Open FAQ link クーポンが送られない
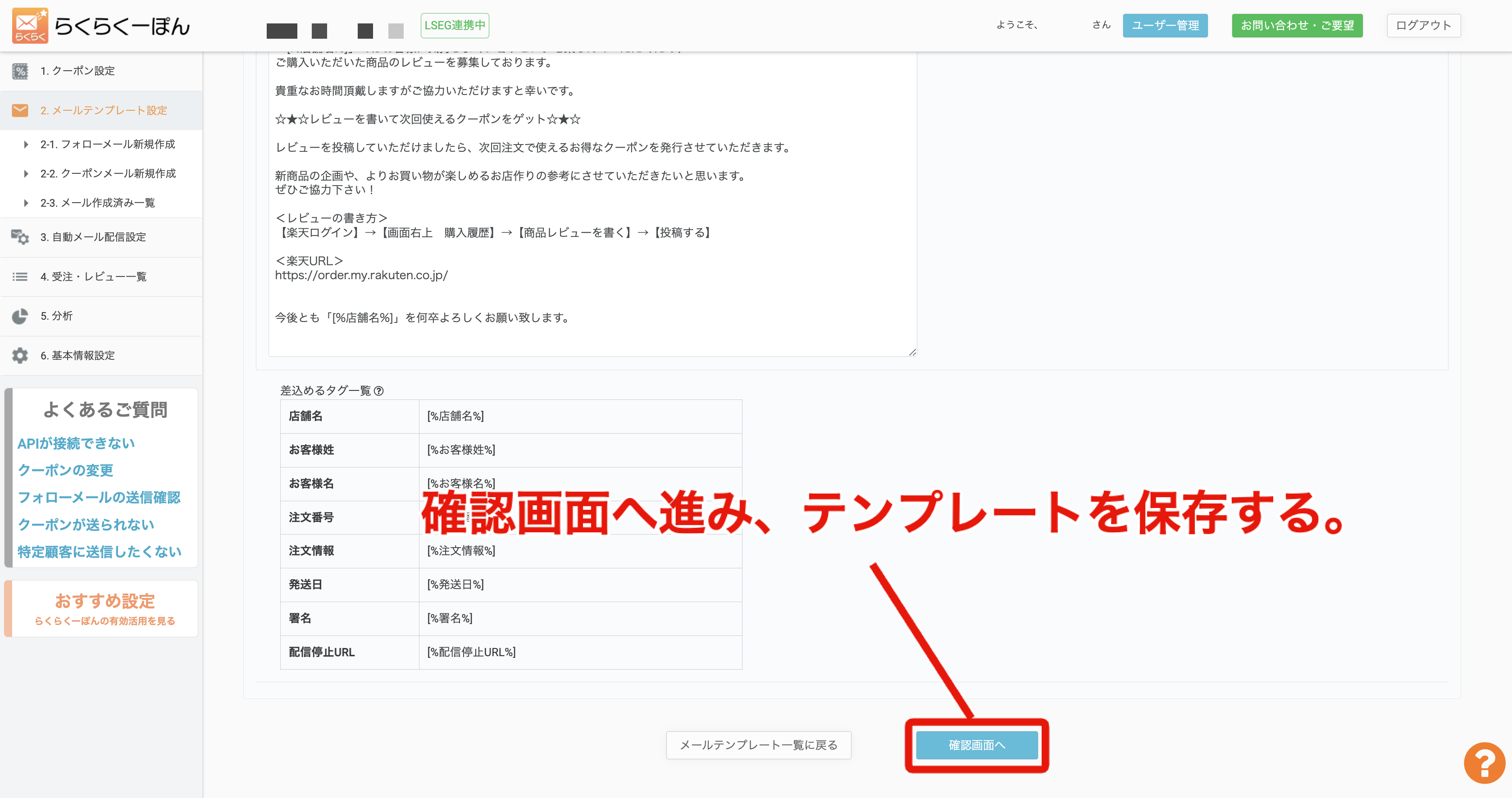1512x798 pixels. point(86,525)
